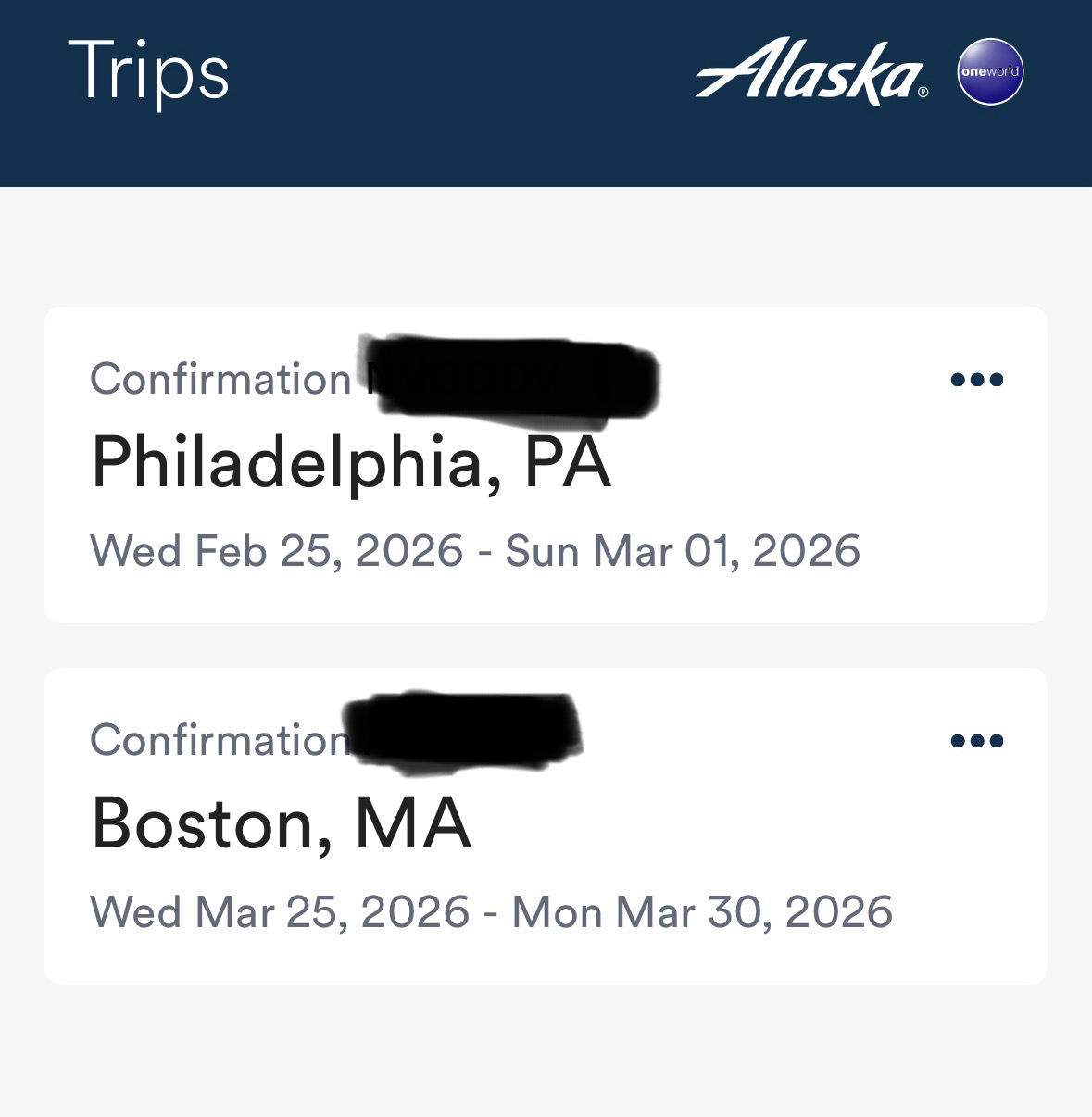Click the "Mon Mar 30, 2026" return date

coord(702,912)
